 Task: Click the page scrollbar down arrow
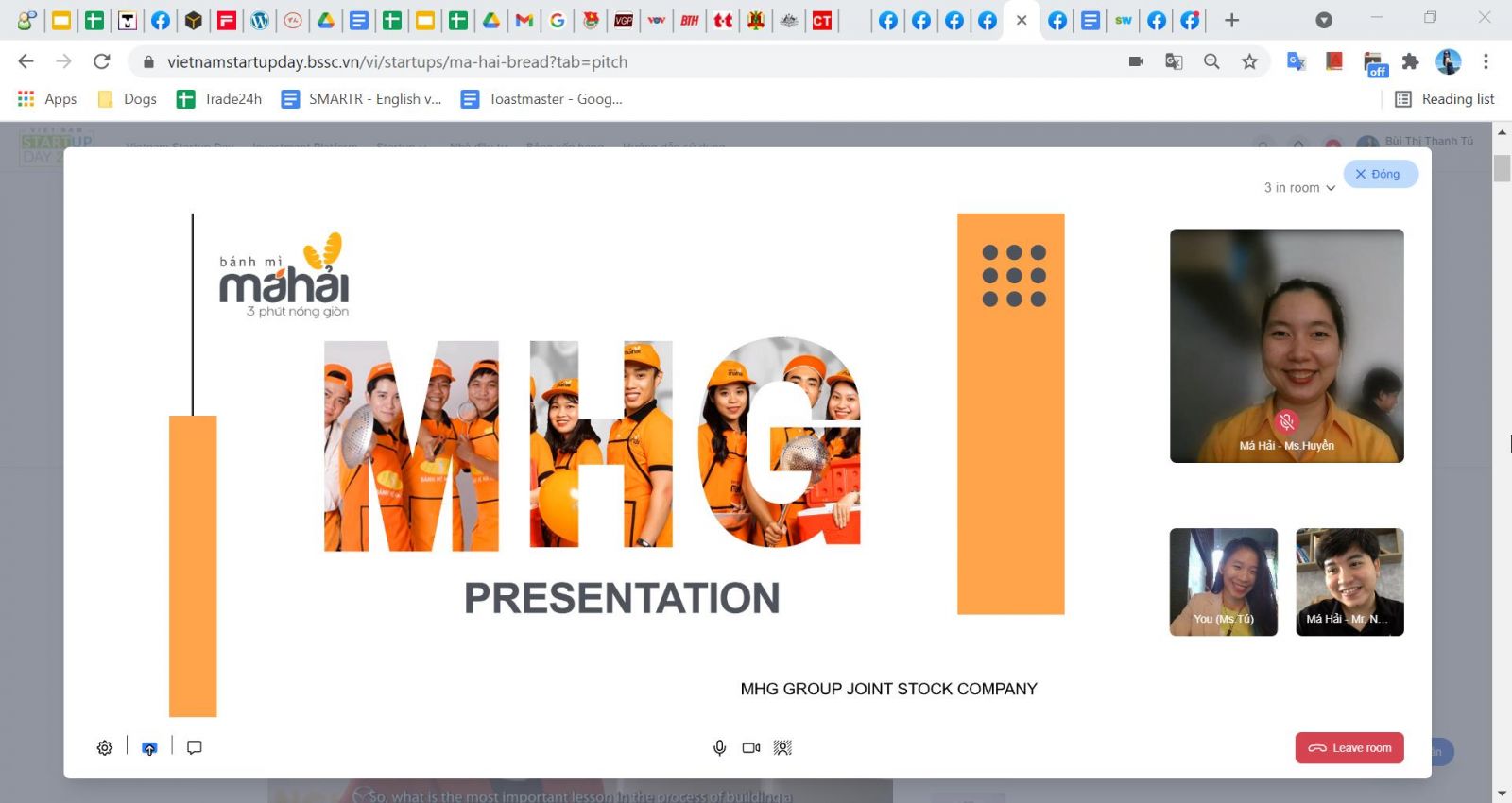coord(1502,794)
